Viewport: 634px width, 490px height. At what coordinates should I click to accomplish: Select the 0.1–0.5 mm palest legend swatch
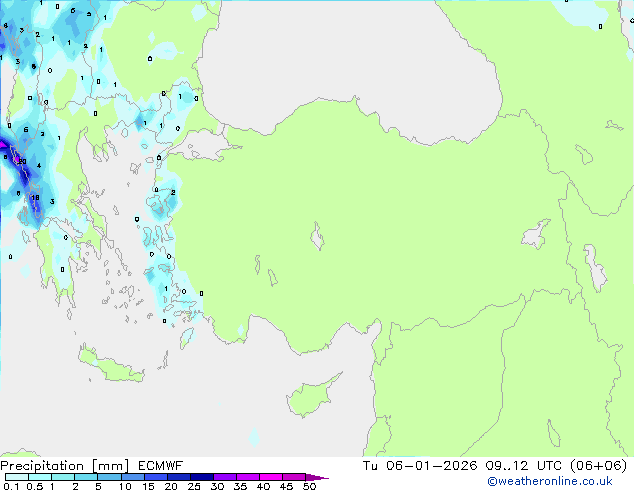(17, 477)
